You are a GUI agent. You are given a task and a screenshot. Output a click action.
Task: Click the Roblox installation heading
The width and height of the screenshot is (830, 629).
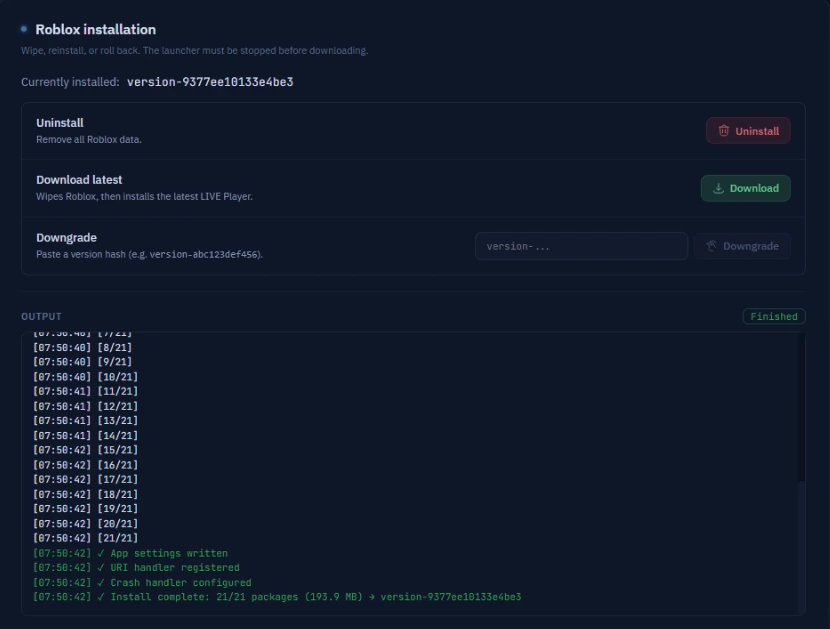(95, 30)
